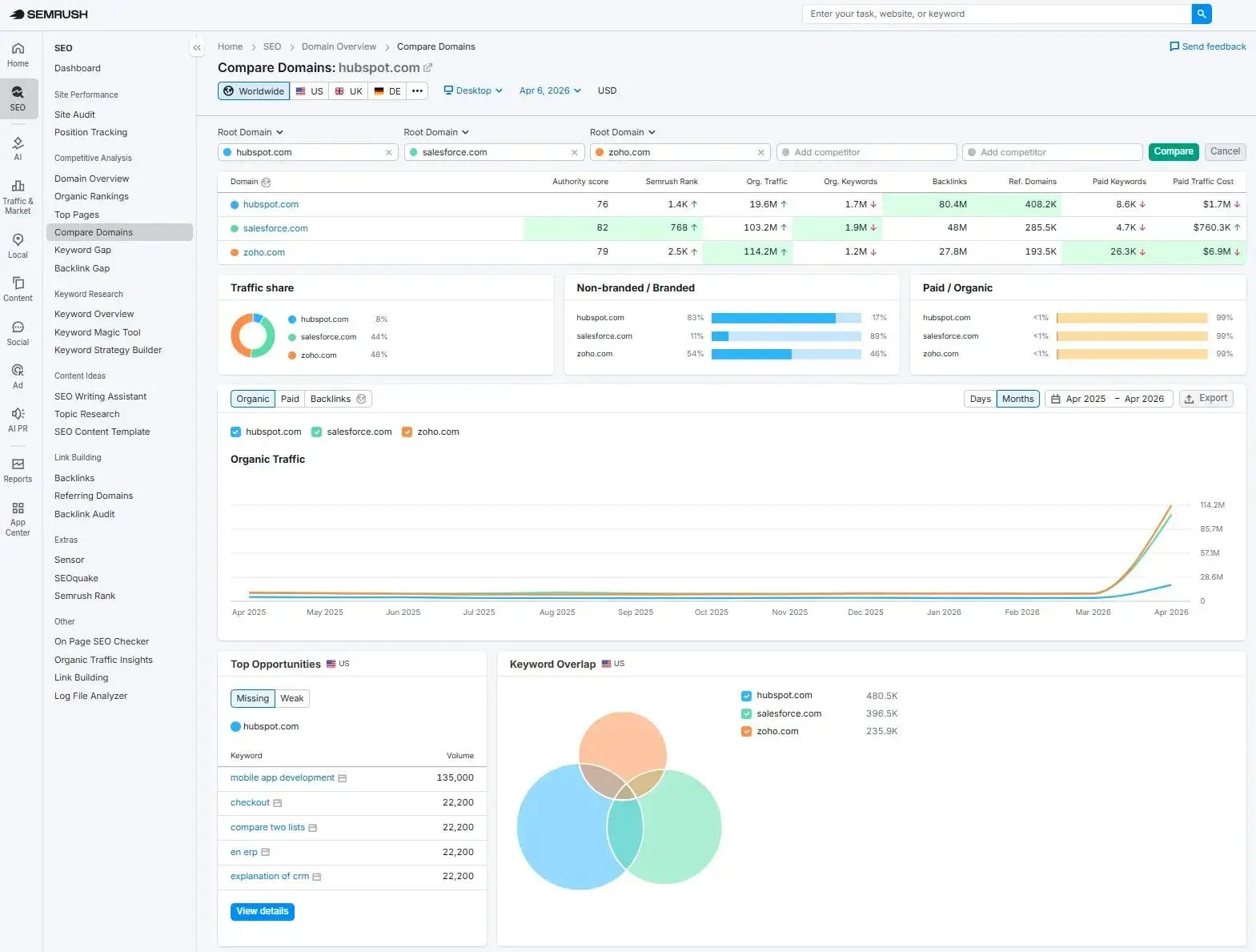Select the Worldwide database tab
Image resolution: width=1256 pixels, height=952 pixels.
click(253, 90)
